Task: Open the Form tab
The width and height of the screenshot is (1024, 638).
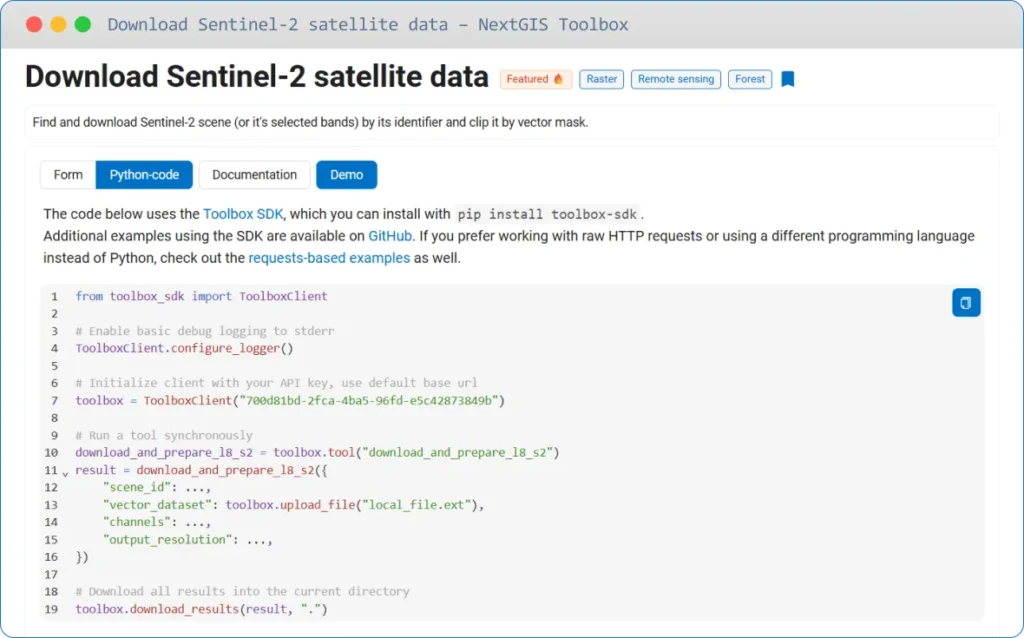Action: tap(67, 174)
